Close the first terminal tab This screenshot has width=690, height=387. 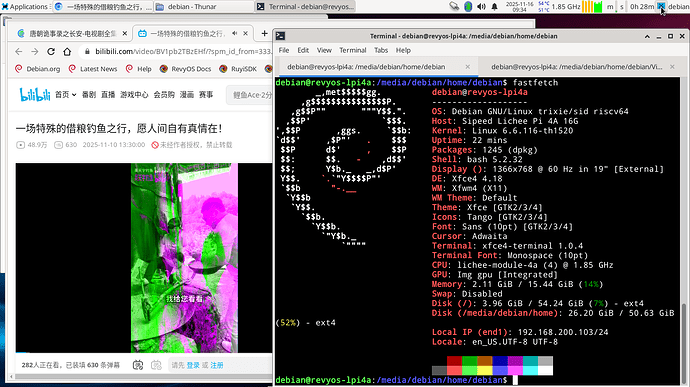pos(468,67)
